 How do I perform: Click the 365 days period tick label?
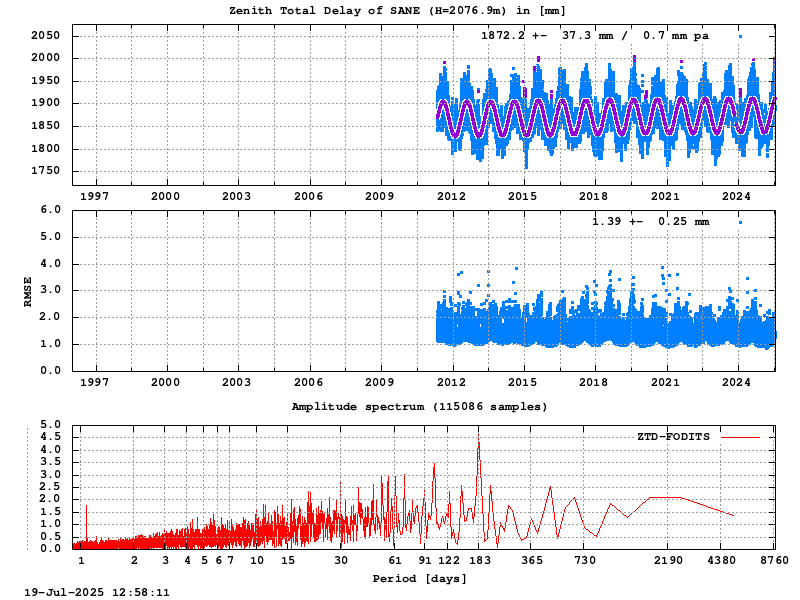[x=532, y=561]
